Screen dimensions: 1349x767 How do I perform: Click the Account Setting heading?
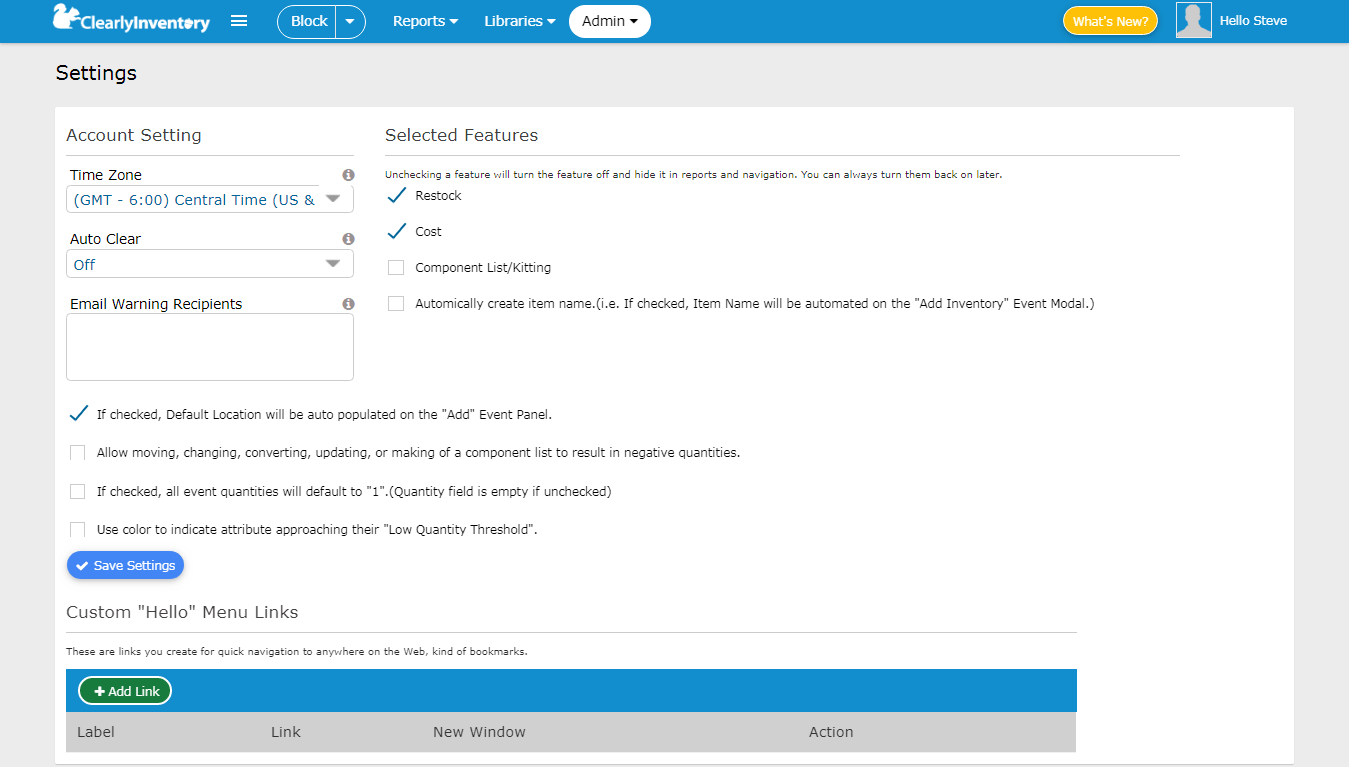134,135
